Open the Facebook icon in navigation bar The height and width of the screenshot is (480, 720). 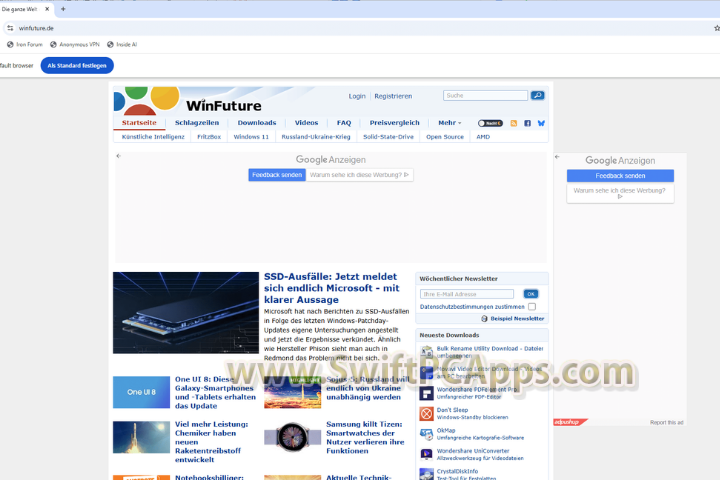[528, 123]
